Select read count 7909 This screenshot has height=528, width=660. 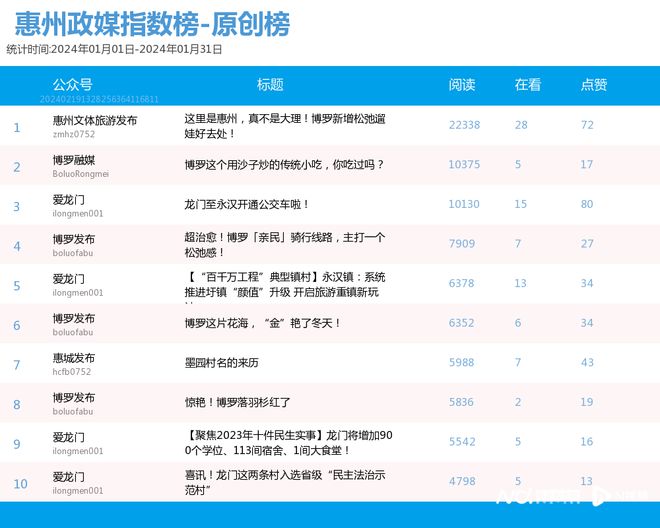tap(462, 244)
